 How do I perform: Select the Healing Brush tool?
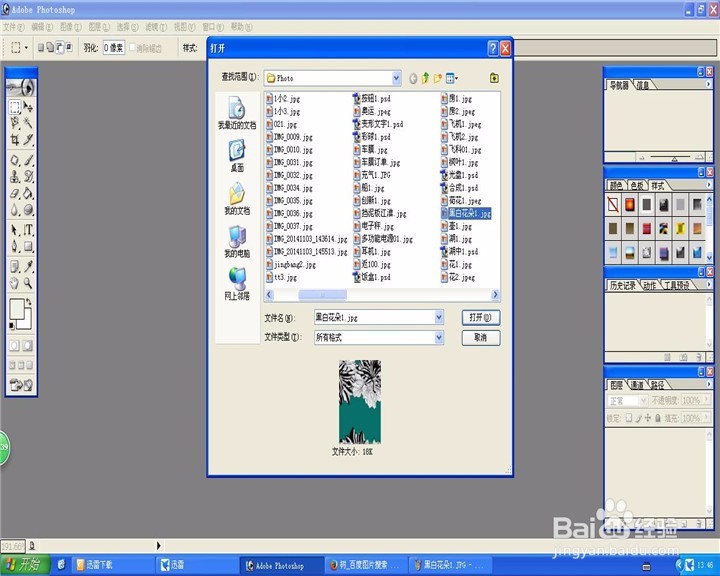(15, 160)
